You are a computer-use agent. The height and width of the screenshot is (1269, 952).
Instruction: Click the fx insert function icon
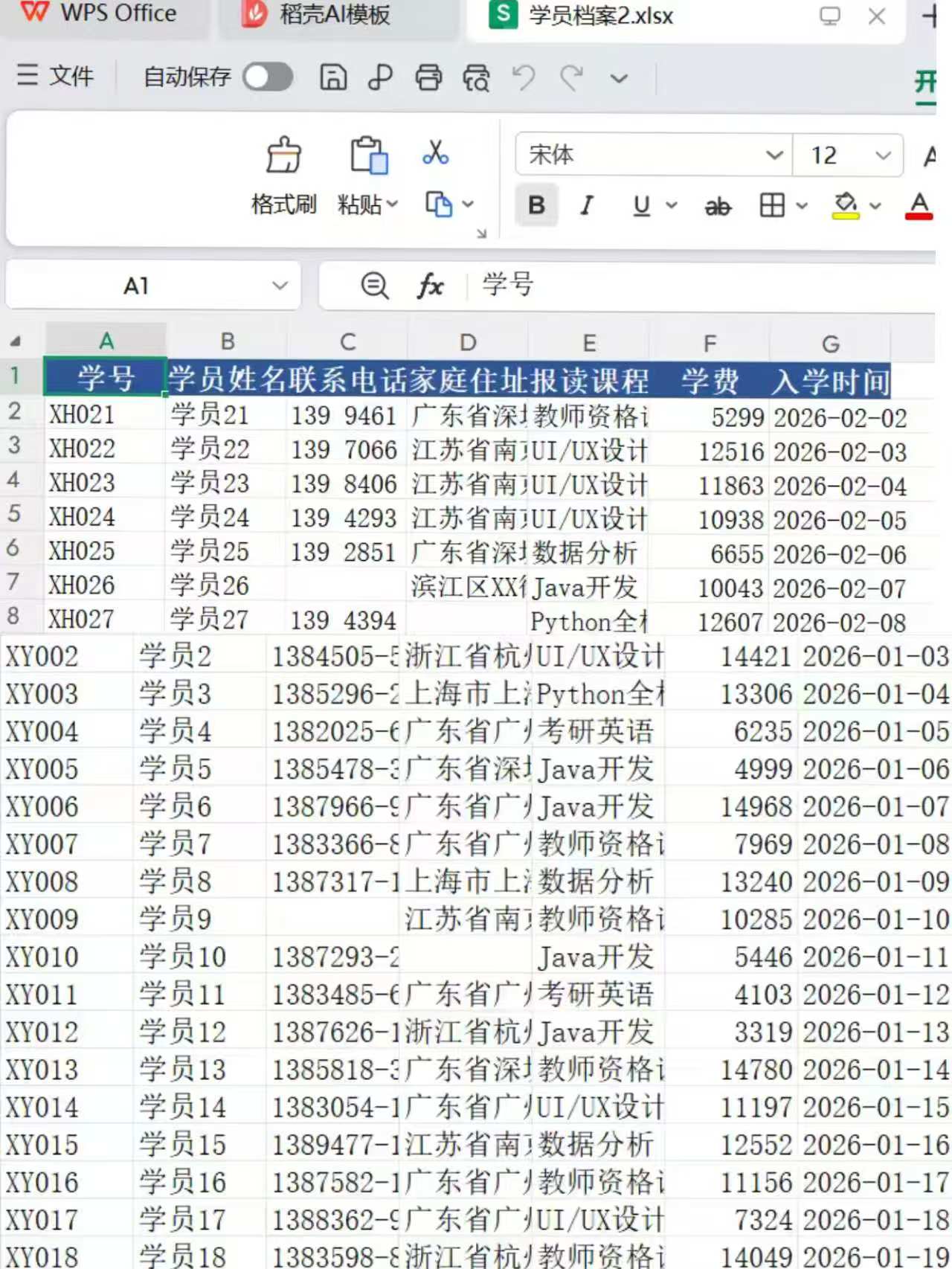430,286
